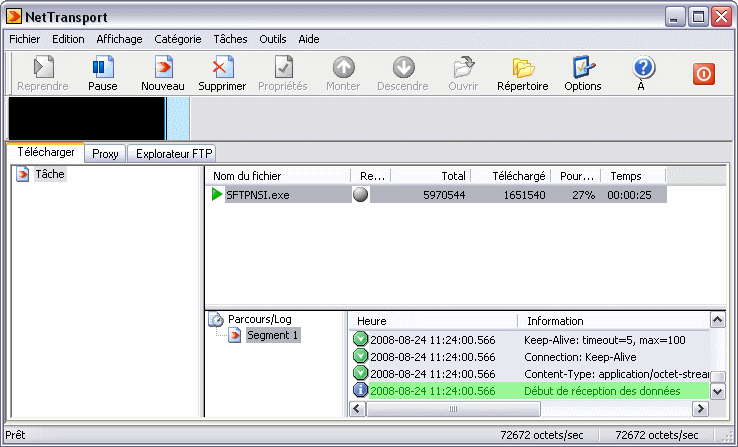738x447 pixels.
Task: Click the Heure log column header
Action: click(x=433, y=321)
